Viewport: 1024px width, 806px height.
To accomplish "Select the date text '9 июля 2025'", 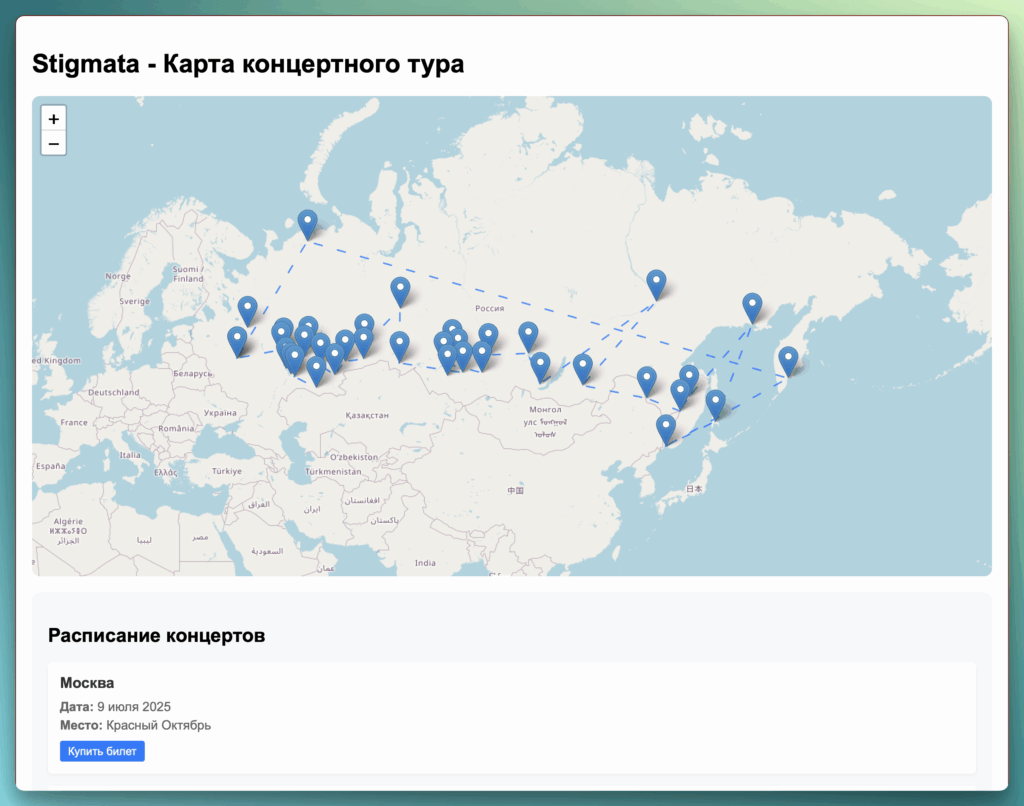I will pyautogui.click(x=134, y=707).
